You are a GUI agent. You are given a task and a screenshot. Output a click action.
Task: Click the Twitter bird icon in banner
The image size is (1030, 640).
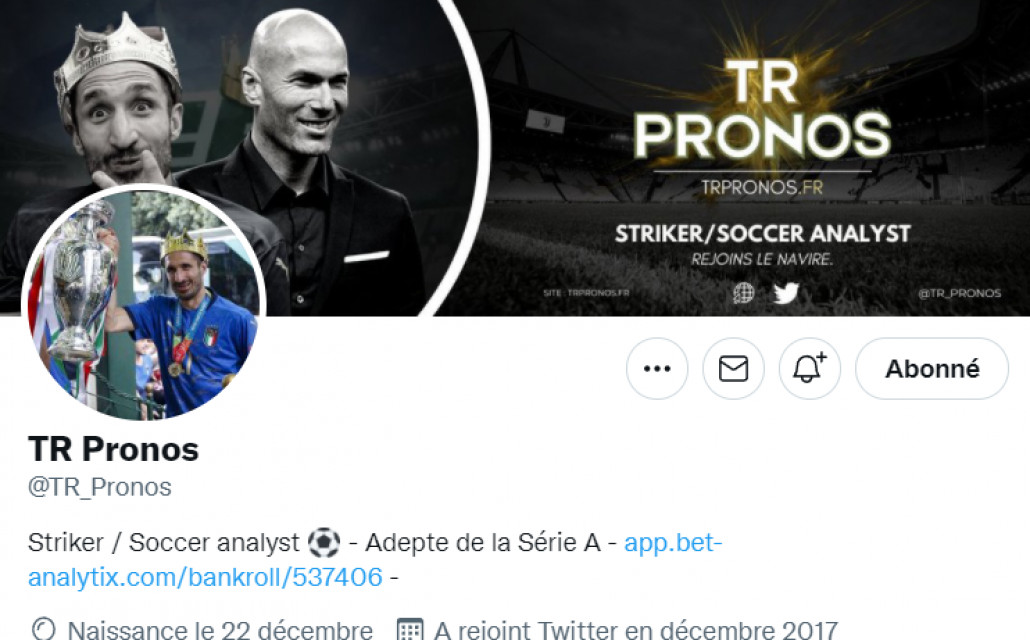pos(786,292)
